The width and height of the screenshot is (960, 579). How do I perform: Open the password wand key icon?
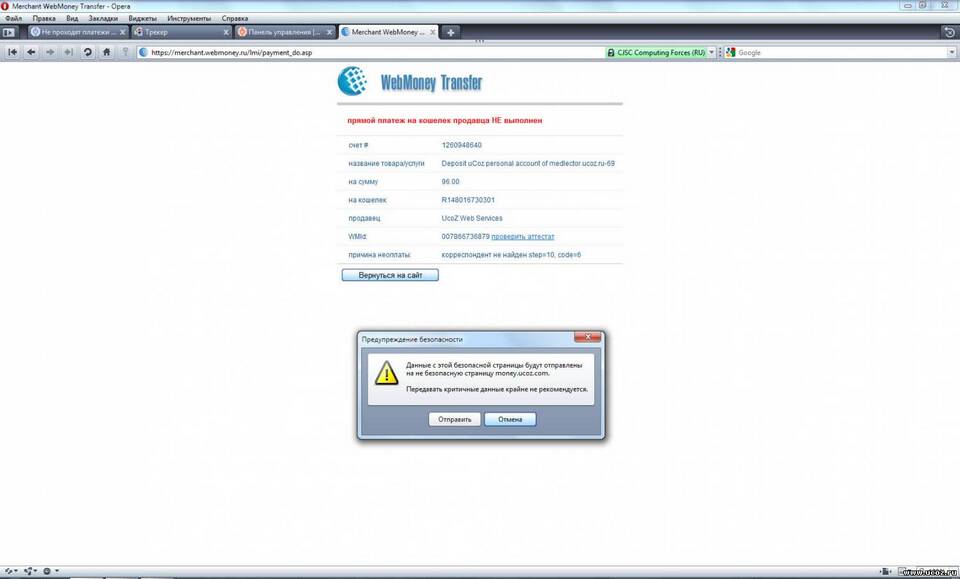pyautogui.click(x=126, y=53)
